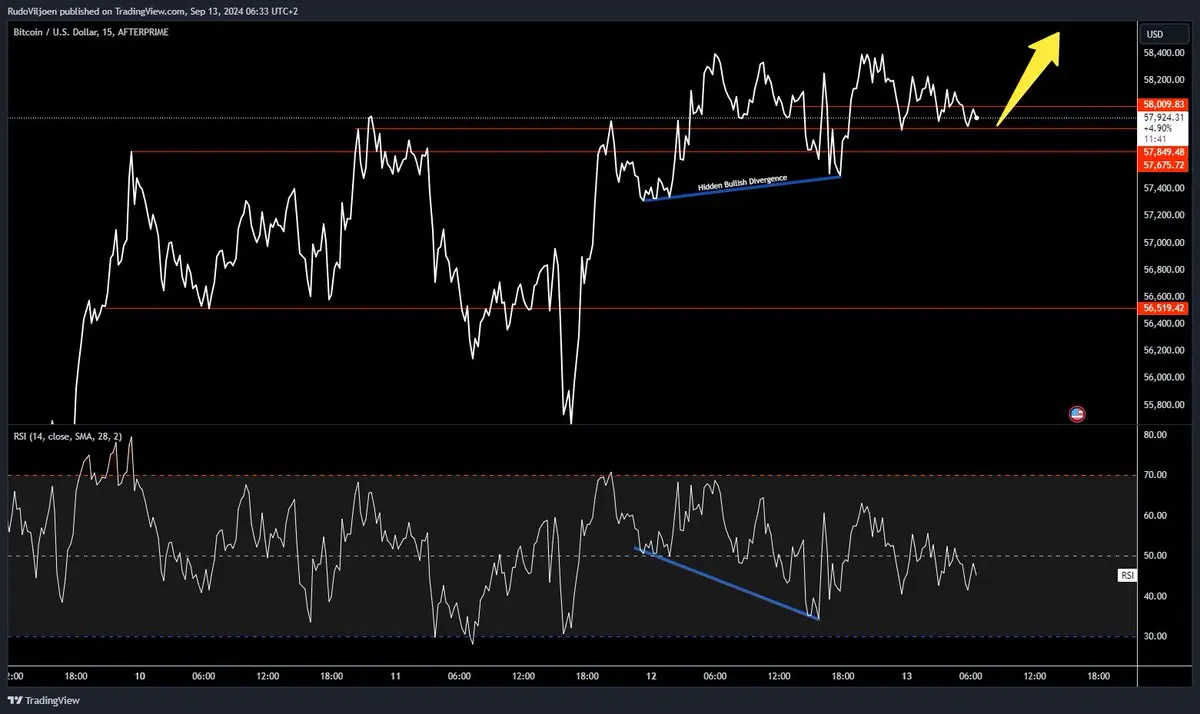Click the +4.90% change value on price scale
1200x714 pixels.
[x=1158, y=128]
